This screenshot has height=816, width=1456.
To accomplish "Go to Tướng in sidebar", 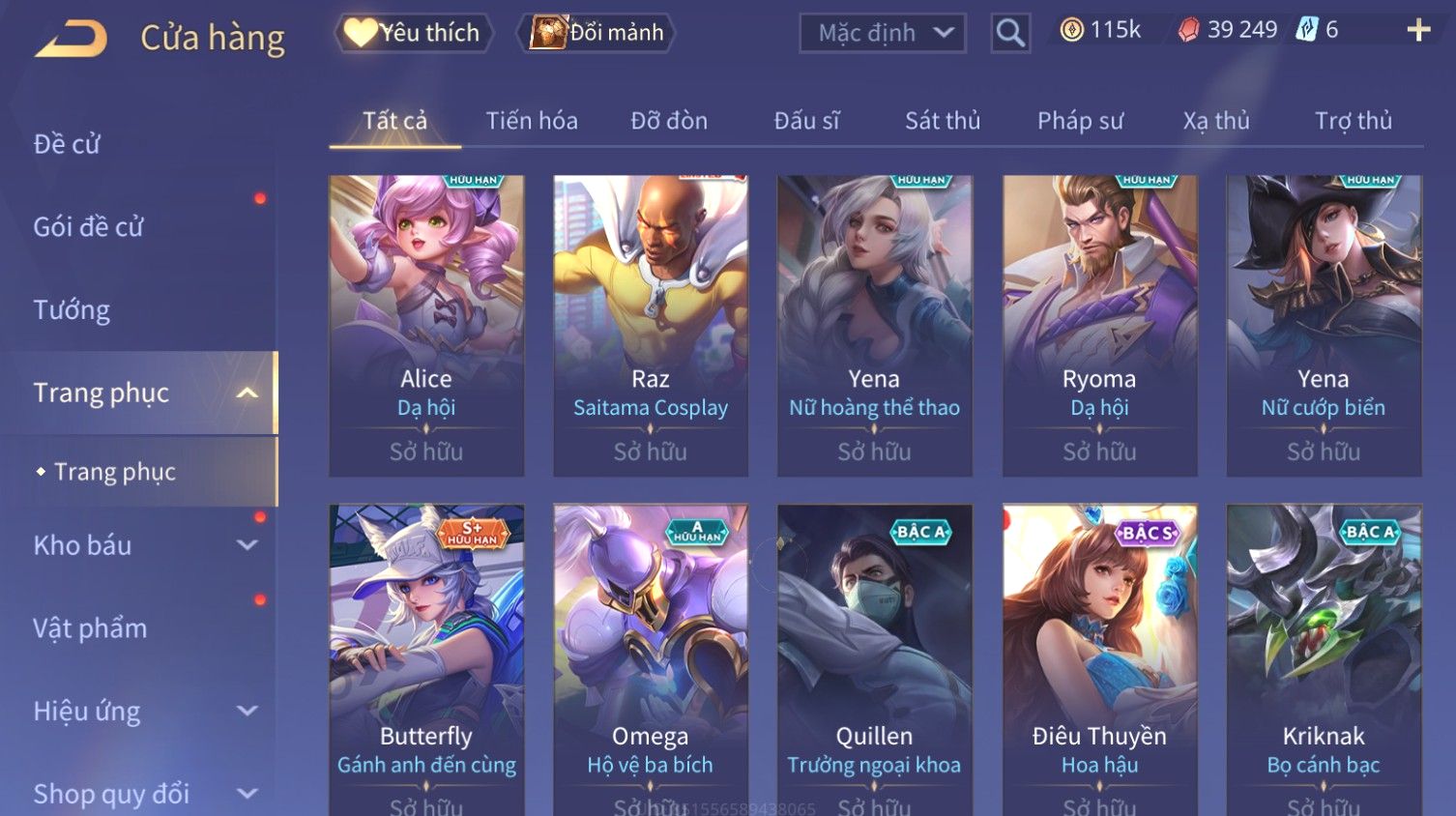I will (72, 310).
